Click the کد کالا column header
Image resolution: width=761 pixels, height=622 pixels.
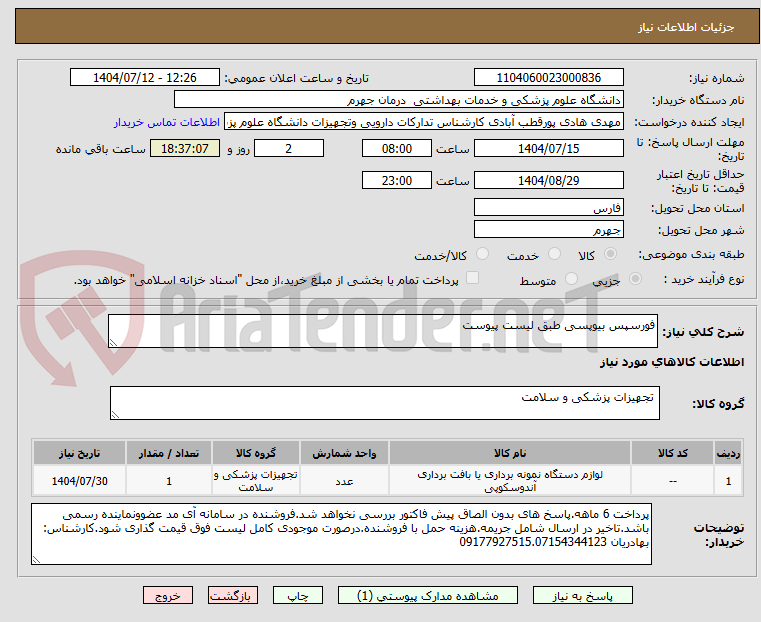(x=672, y=453)
